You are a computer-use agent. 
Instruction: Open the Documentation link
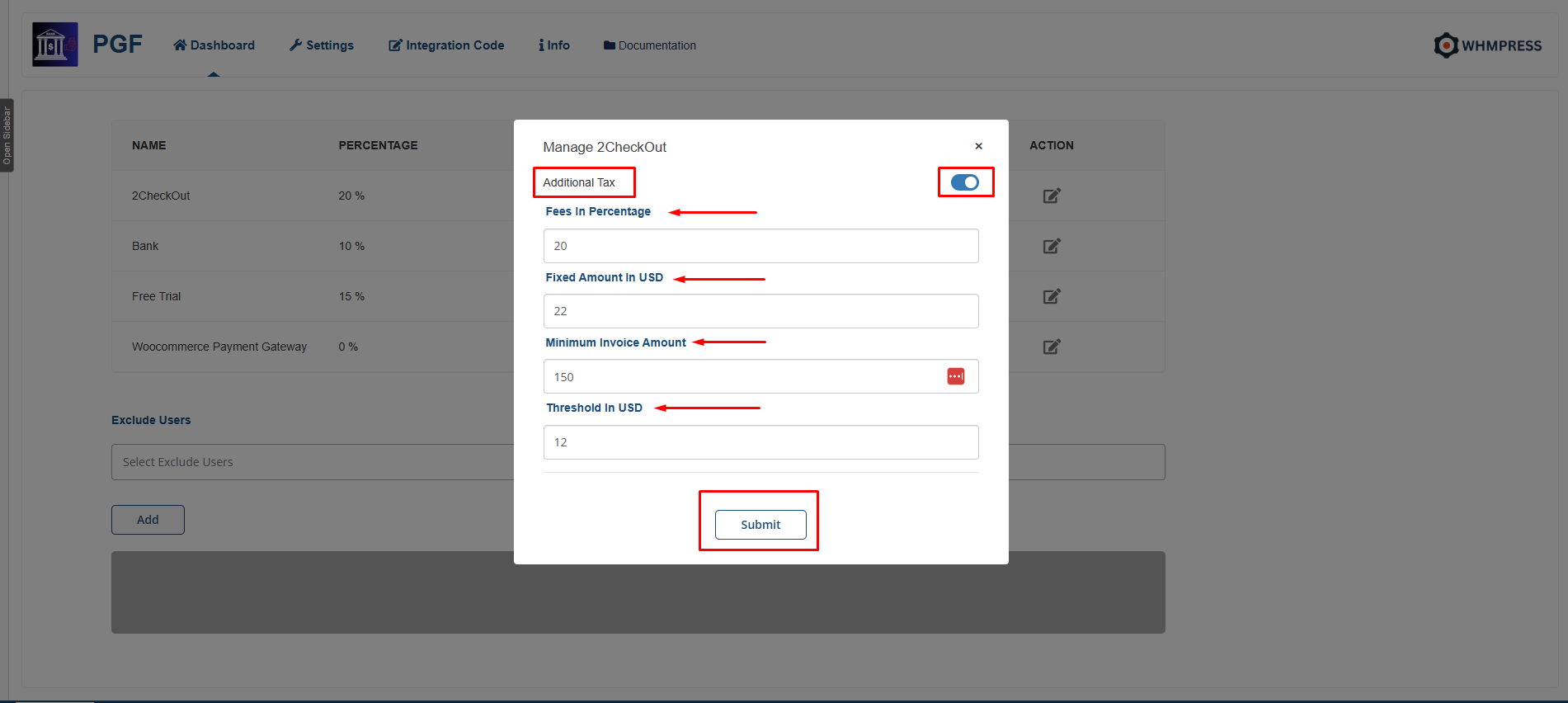(650, 45)
